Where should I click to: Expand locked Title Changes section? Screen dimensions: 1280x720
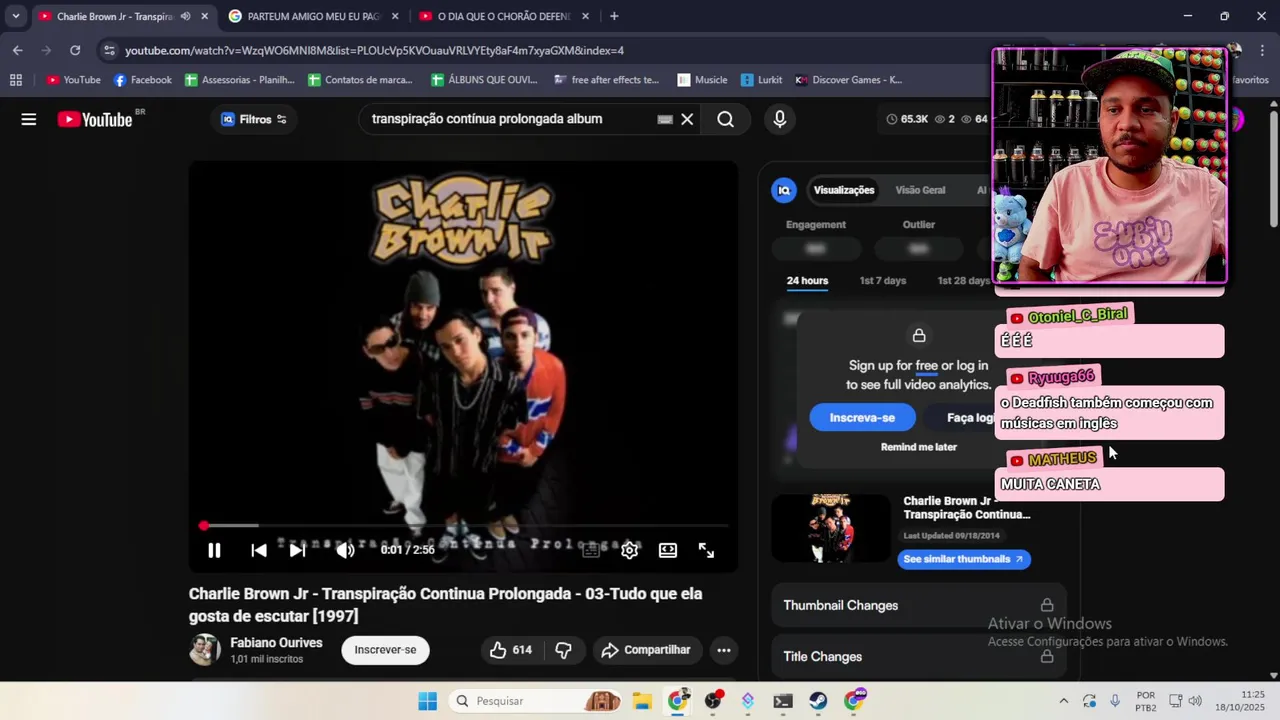918,657
